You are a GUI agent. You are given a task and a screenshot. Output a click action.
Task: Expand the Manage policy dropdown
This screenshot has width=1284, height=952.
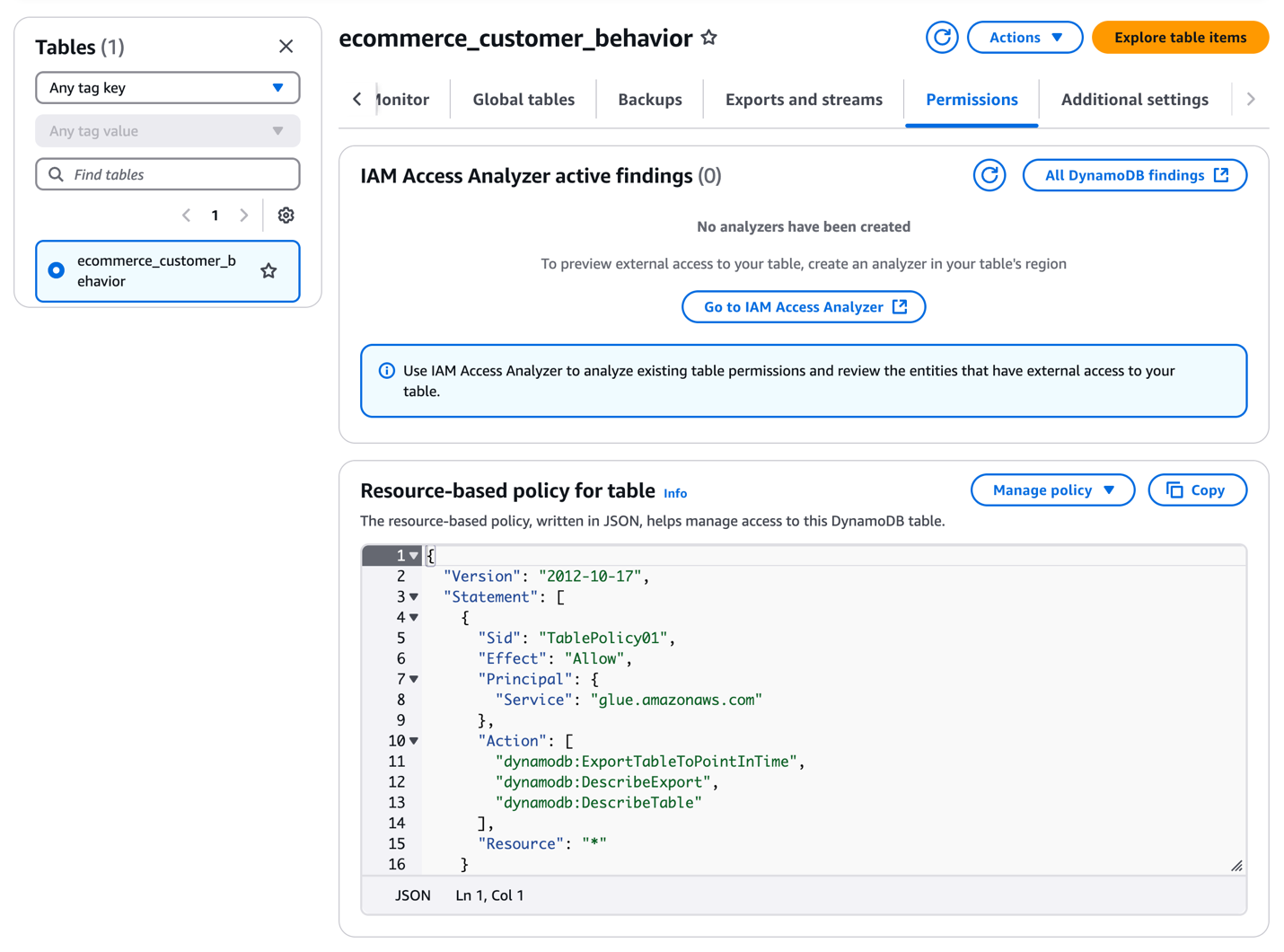(x=1052, y=490)
